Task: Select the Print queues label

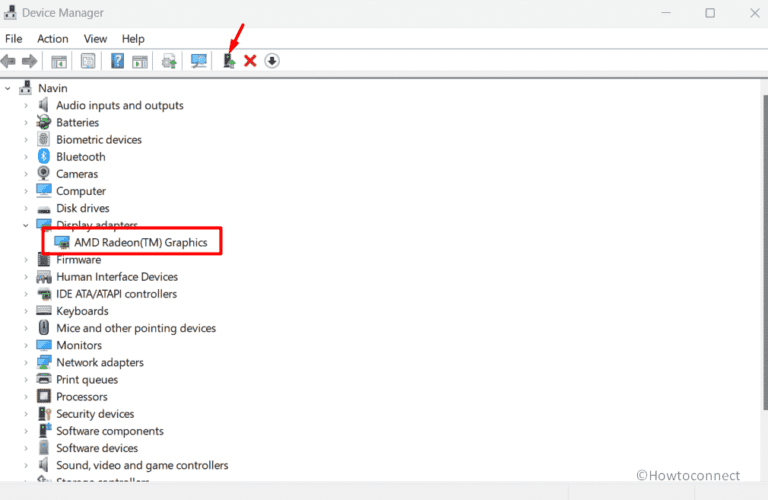Action: (x=87, y=380)
